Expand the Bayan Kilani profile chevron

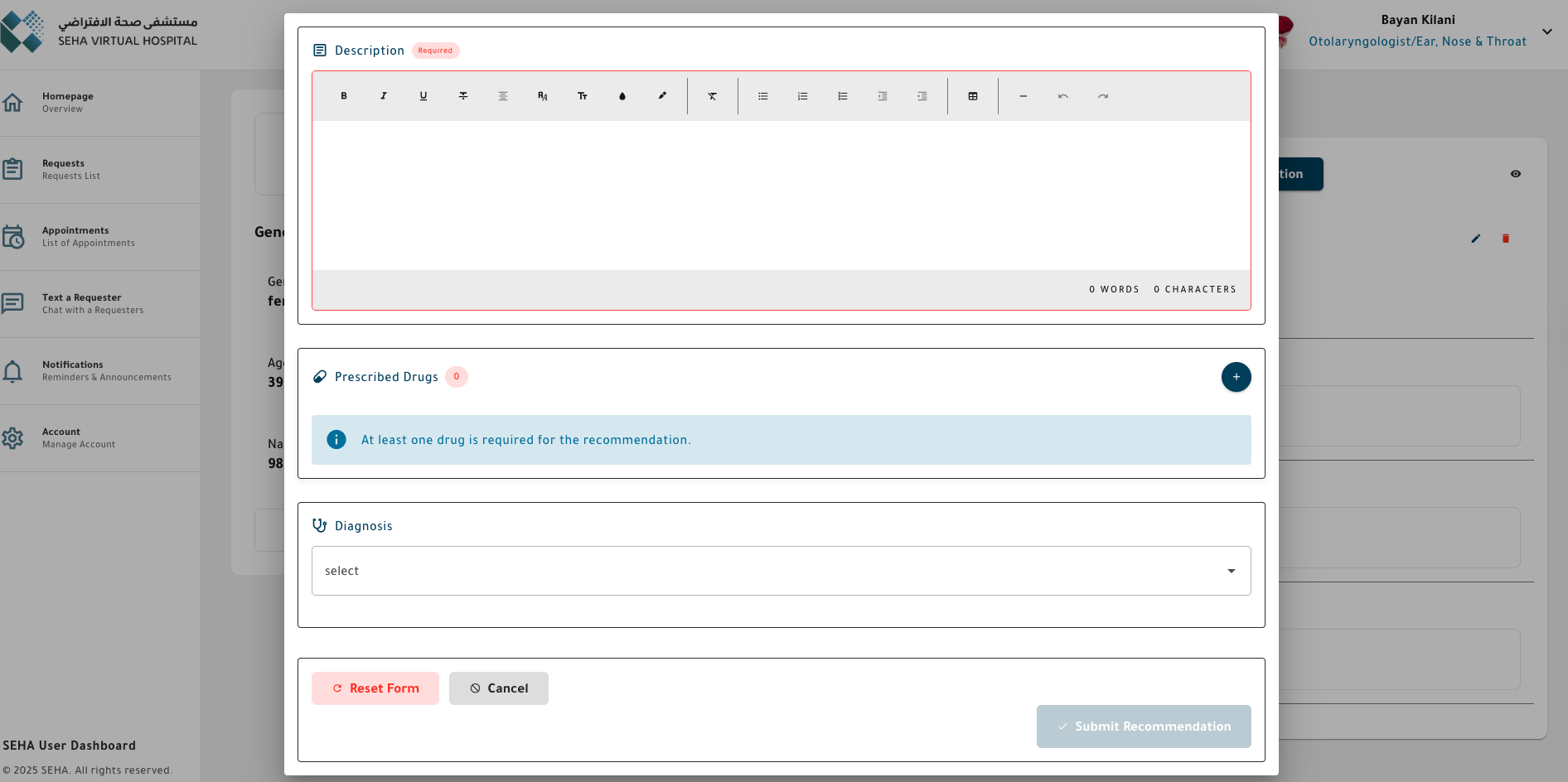click(x=1546, y=31)
